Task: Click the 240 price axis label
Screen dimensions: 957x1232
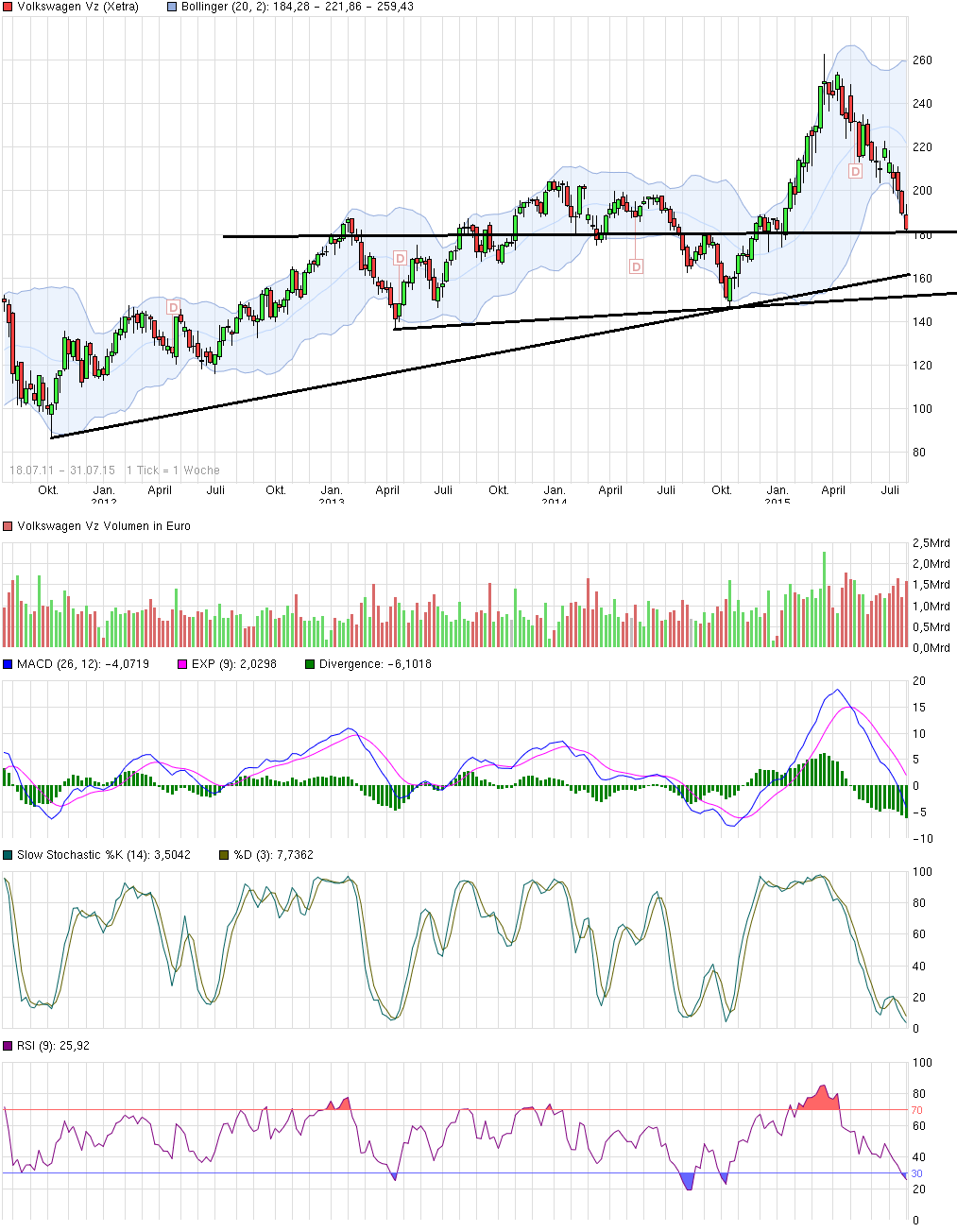Action: coord(922,104)
